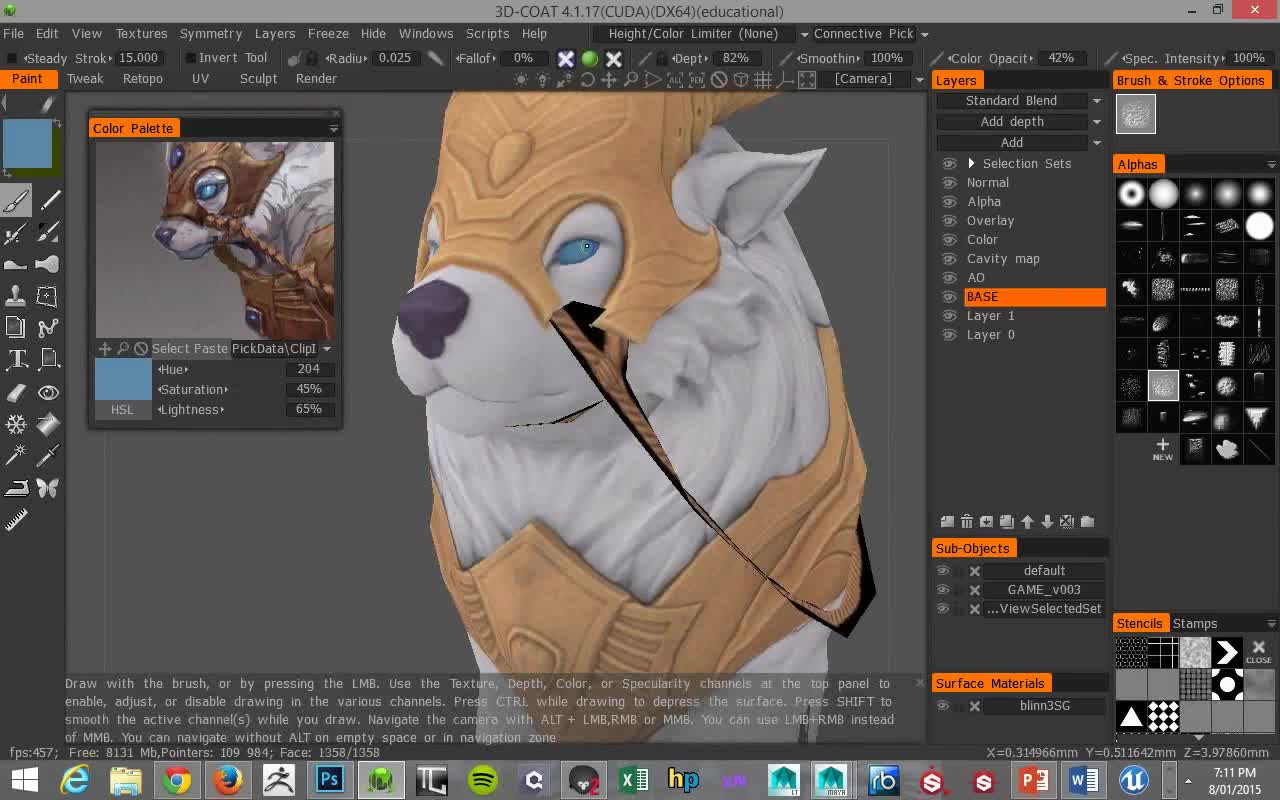The height and width of the screenshot is (800, 1280).
Task: Select the Brush paint tool in left toolbar
Action: (15, 200)
